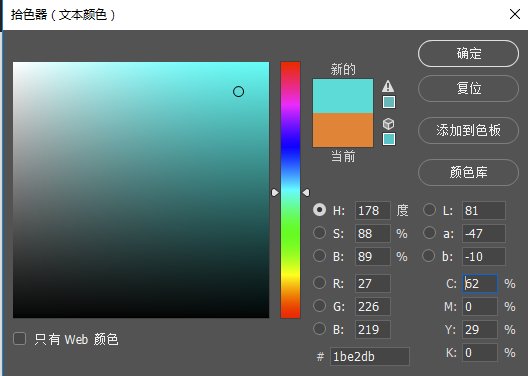This screenshot has width=528, height=376.
Task: Click the a field showing -47
Action: [x=484, y=234]
